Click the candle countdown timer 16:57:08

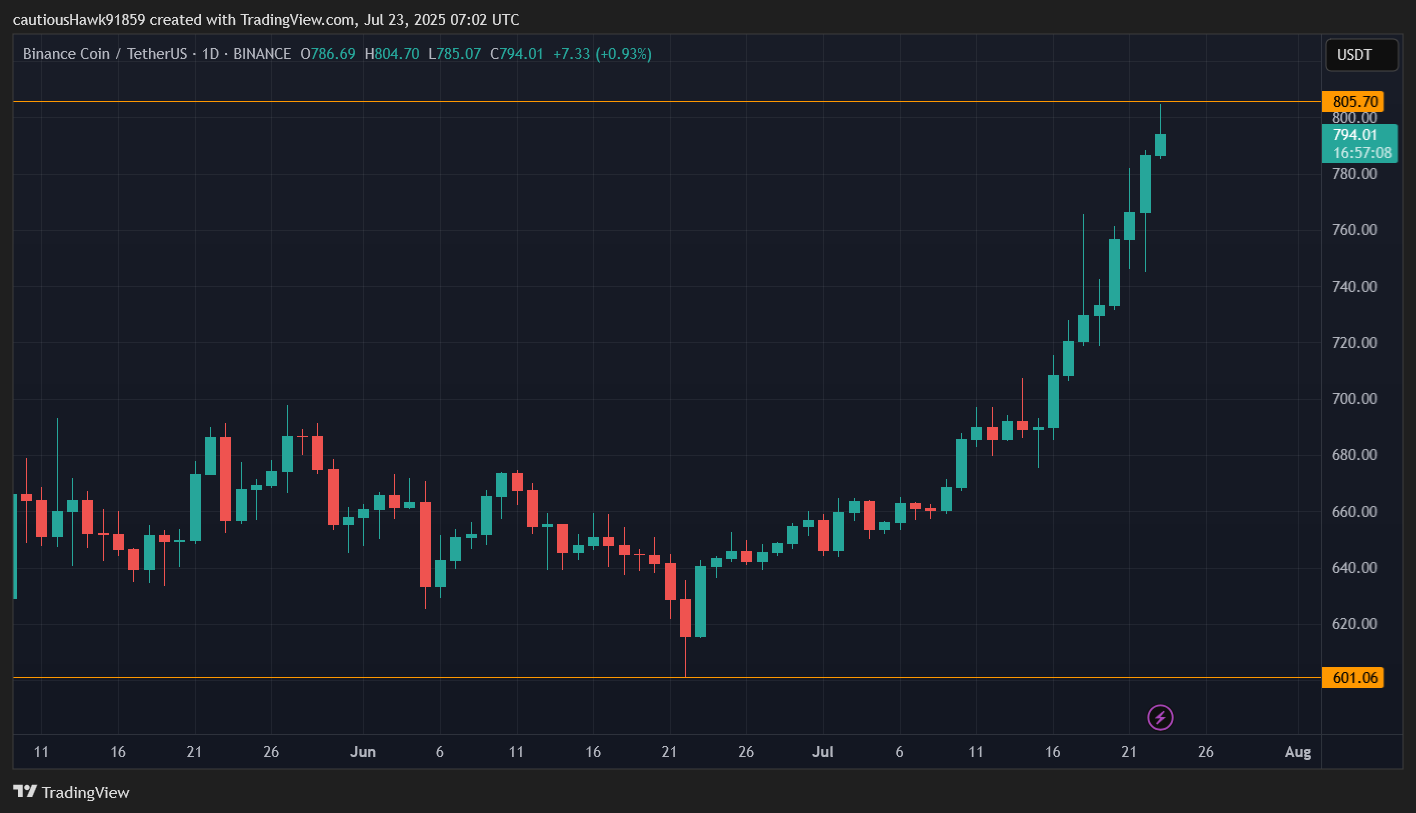coord(1362,153)
